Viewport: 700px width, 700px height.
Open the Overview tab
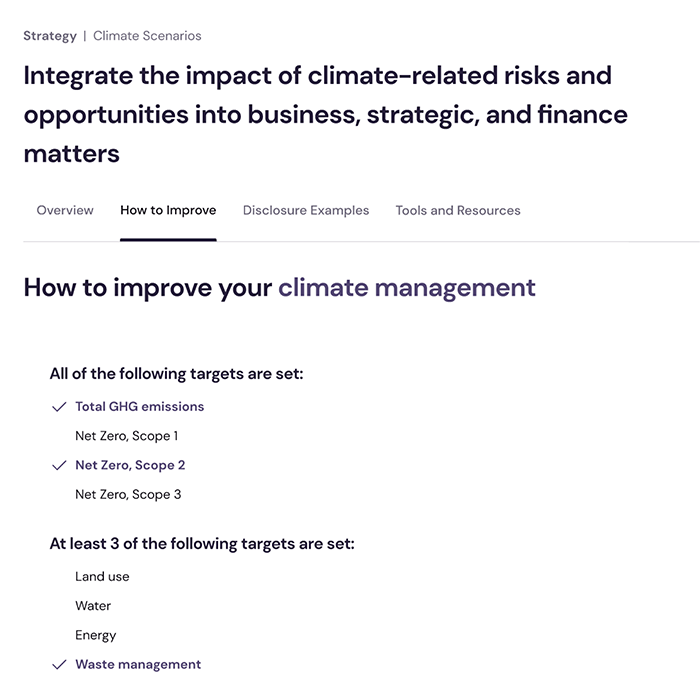[65, 210]
